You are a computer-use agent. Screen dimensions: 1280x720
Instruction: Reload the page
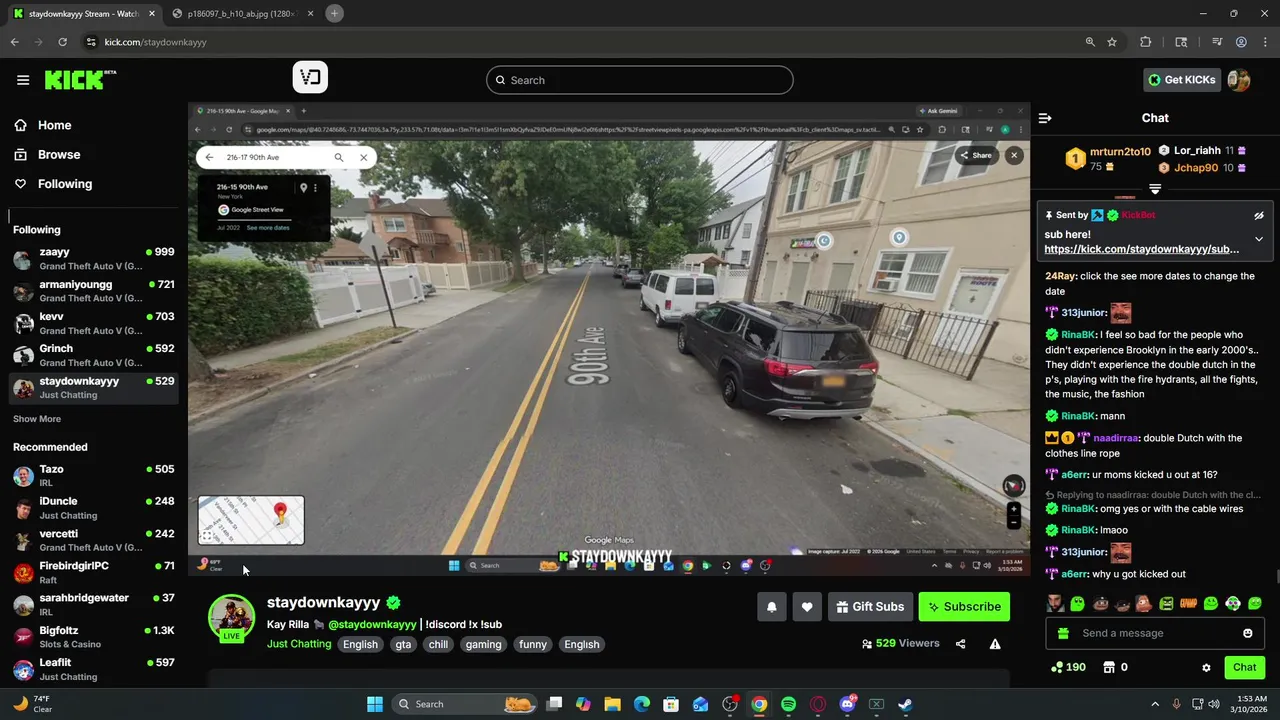(62, 42)
